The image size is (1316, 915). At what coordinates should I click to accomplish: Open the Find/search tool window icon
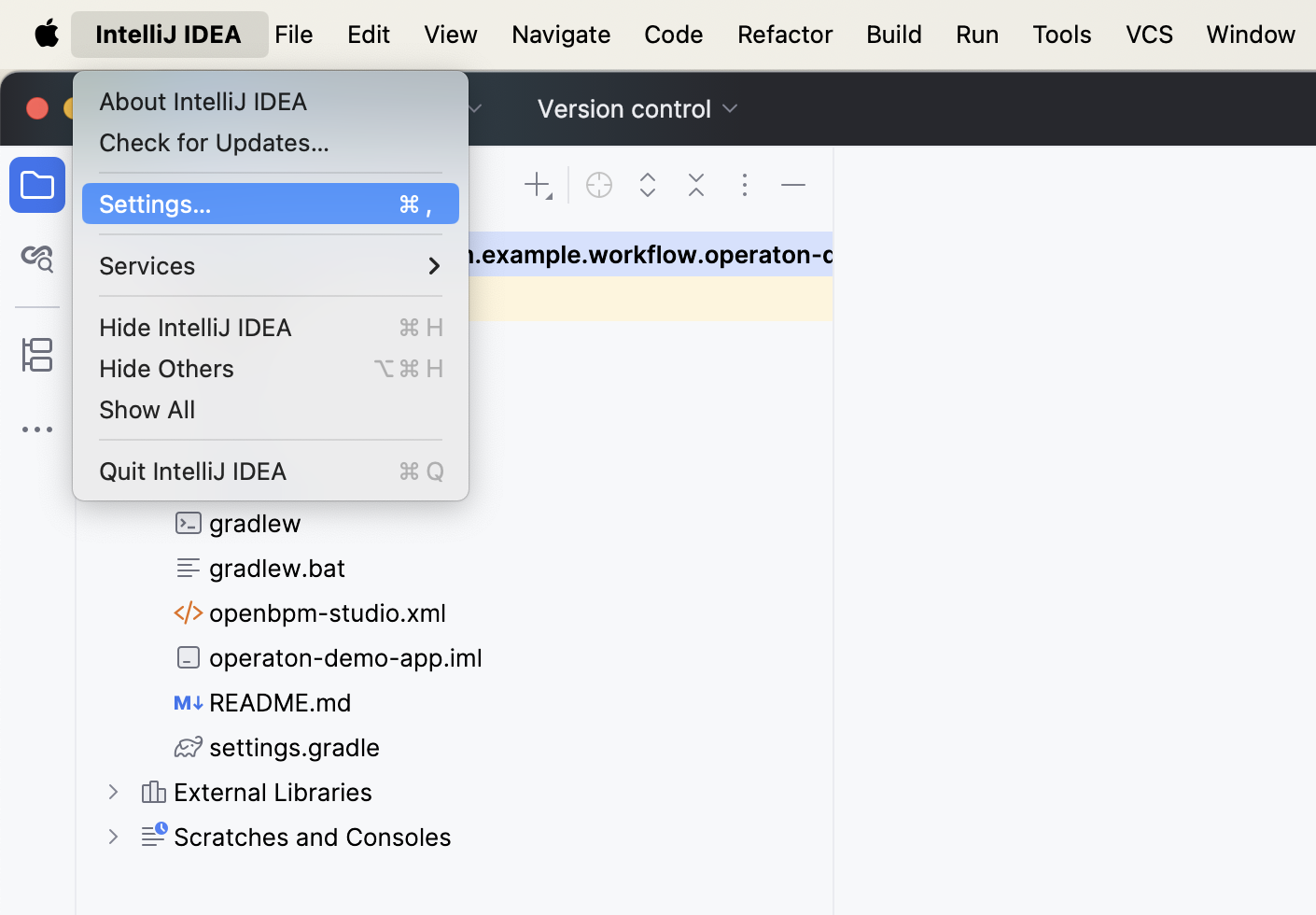coord(37,259)
